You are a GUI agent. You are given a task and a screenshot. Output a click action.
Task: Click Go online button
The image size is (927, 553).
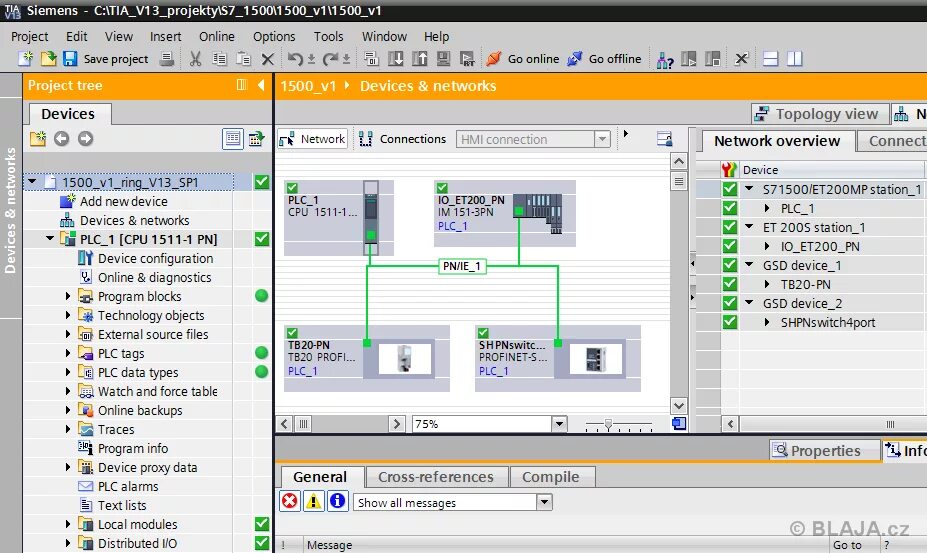(x=523, y=59)
